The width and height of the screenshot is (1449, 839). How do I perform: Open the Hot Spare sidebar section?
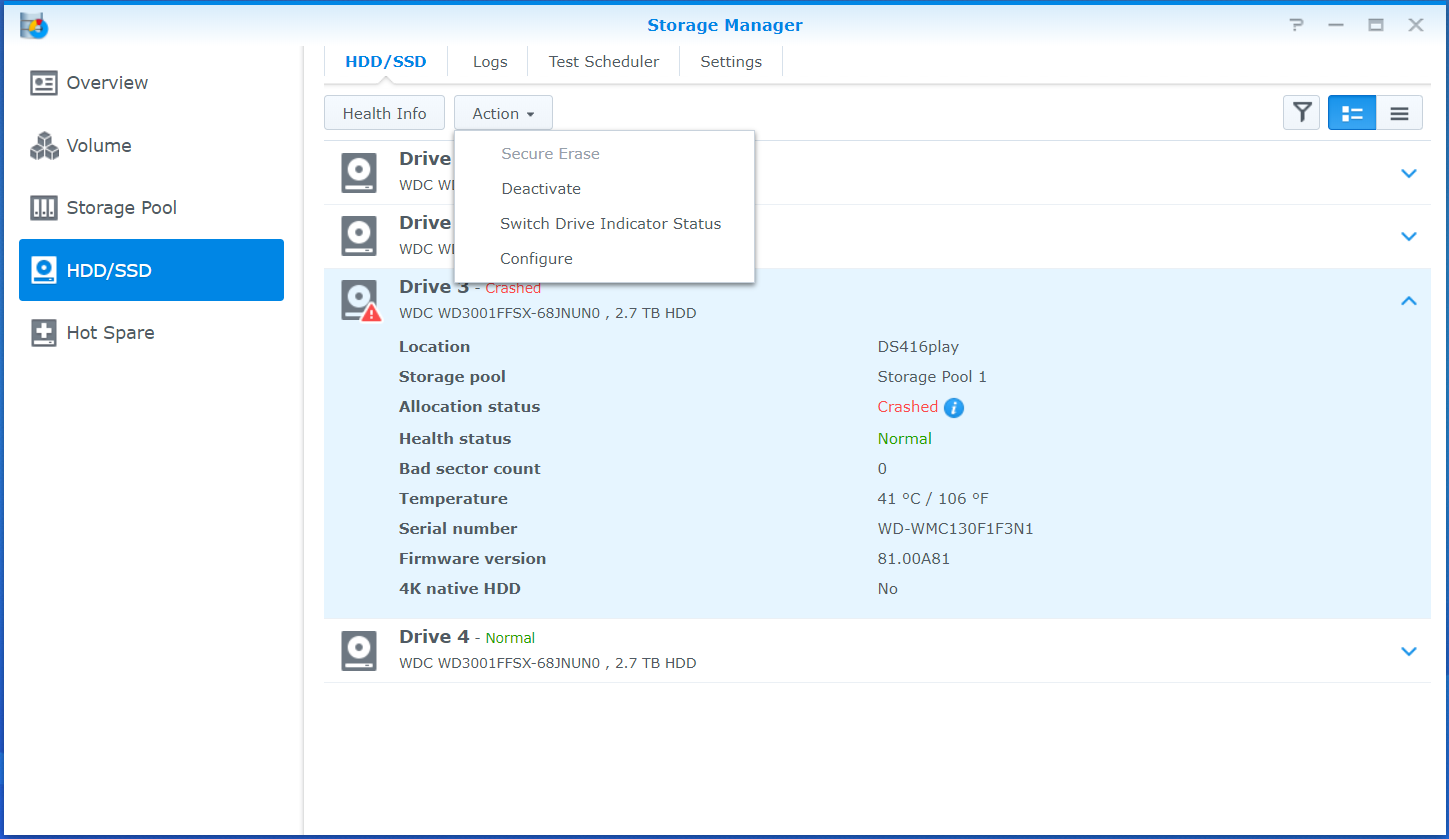[151, 333]
